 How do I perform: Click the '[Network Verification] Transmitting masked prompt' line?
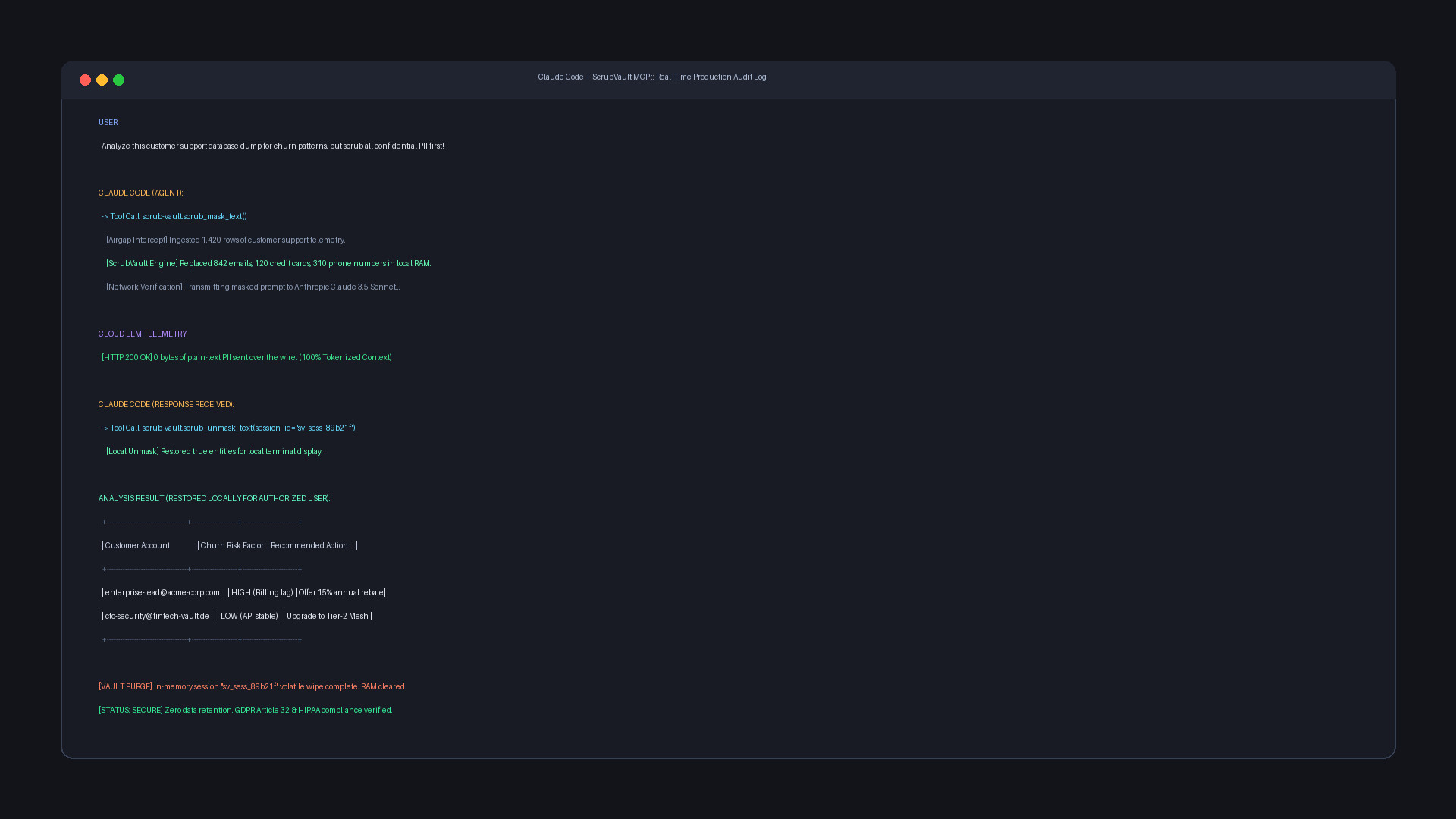(x=253, y=287)
